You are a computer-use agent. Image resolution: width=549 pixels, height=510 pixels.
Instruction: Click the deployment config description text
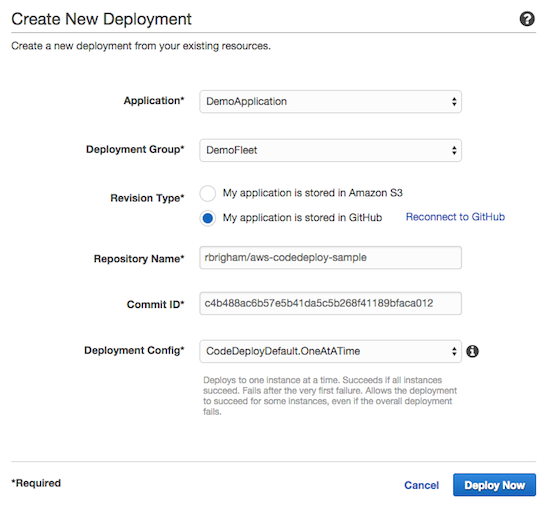pyautogui.click(x=330, y=396)
